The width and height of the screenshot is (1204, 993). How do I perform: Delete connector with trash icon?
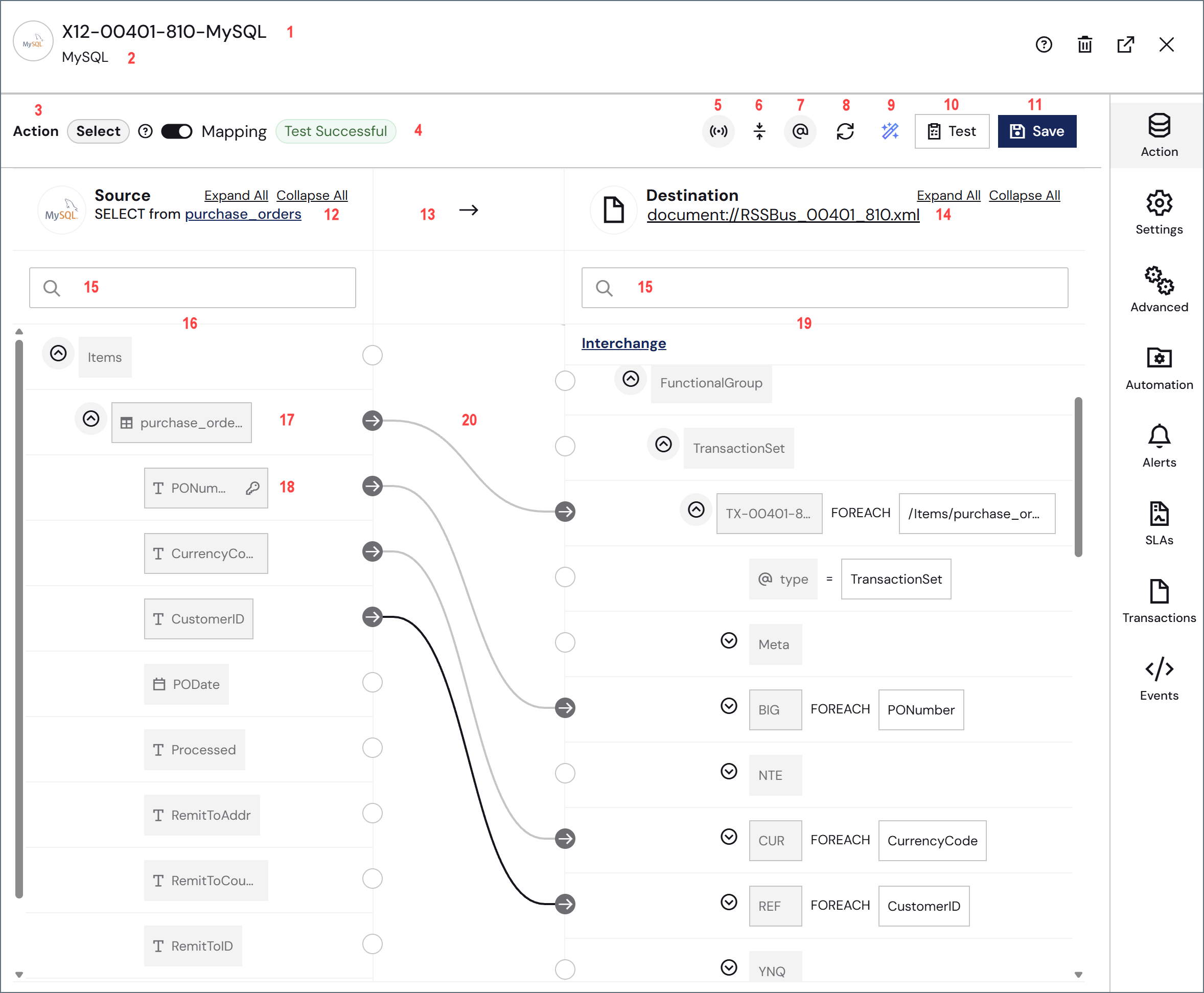[x=1084, y=44]
